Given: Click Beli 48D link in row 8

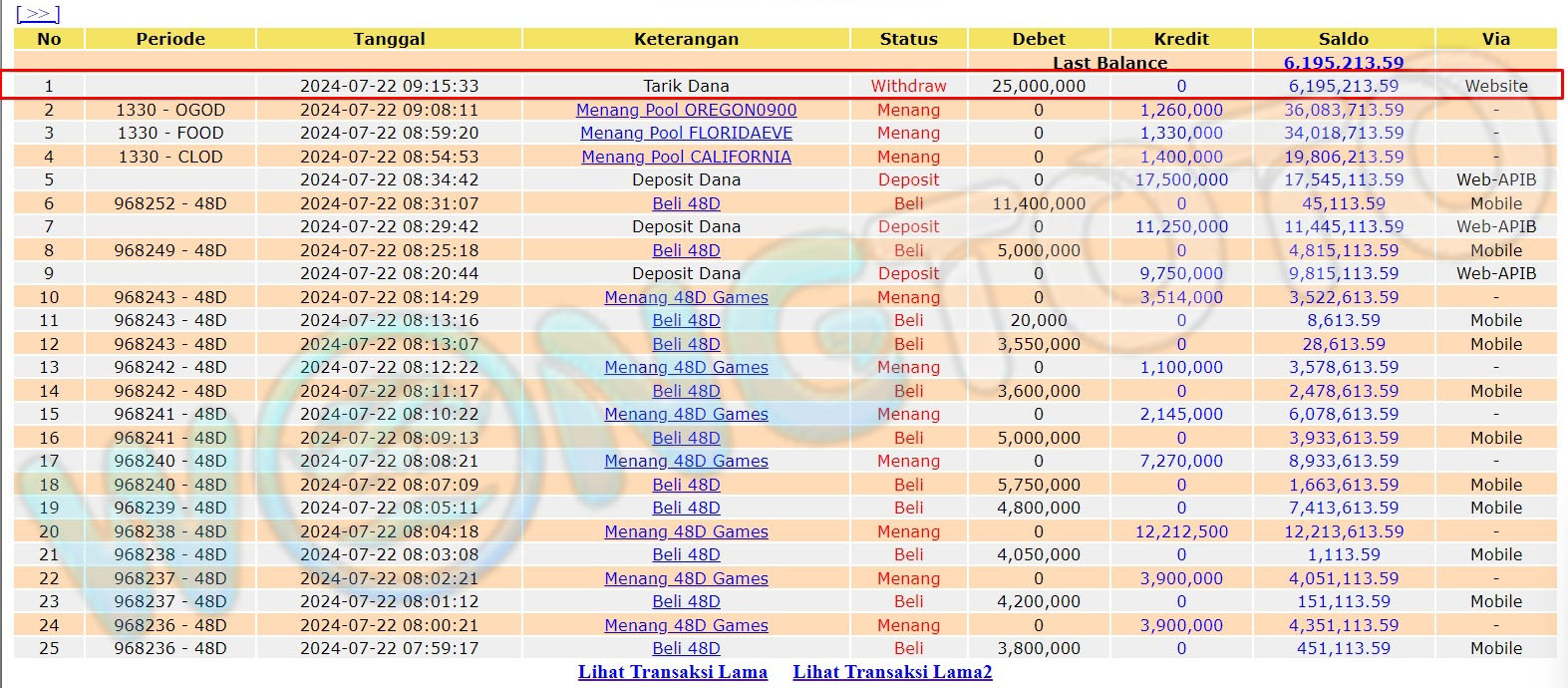Looking at the screenshot, I should tap(686, 250).
